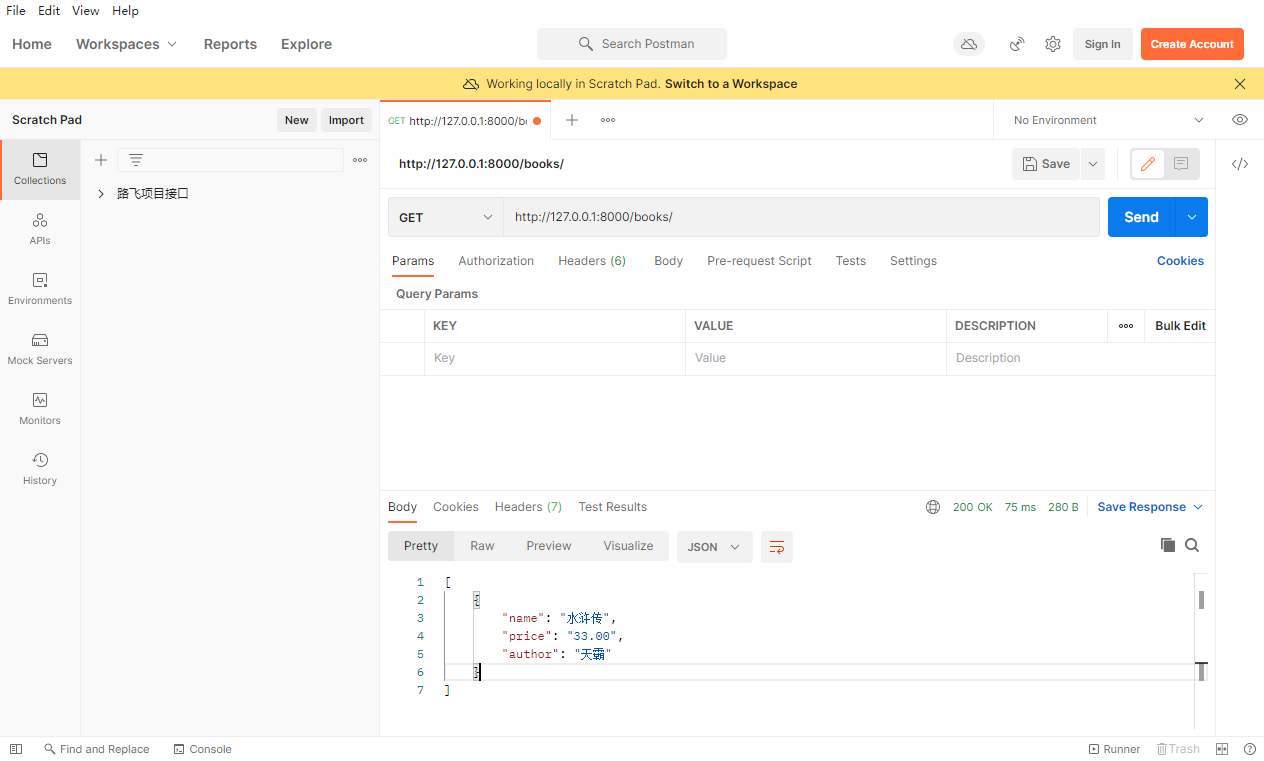
Task: Open the History sidebar panel
Action: click(x=40, y=469)
